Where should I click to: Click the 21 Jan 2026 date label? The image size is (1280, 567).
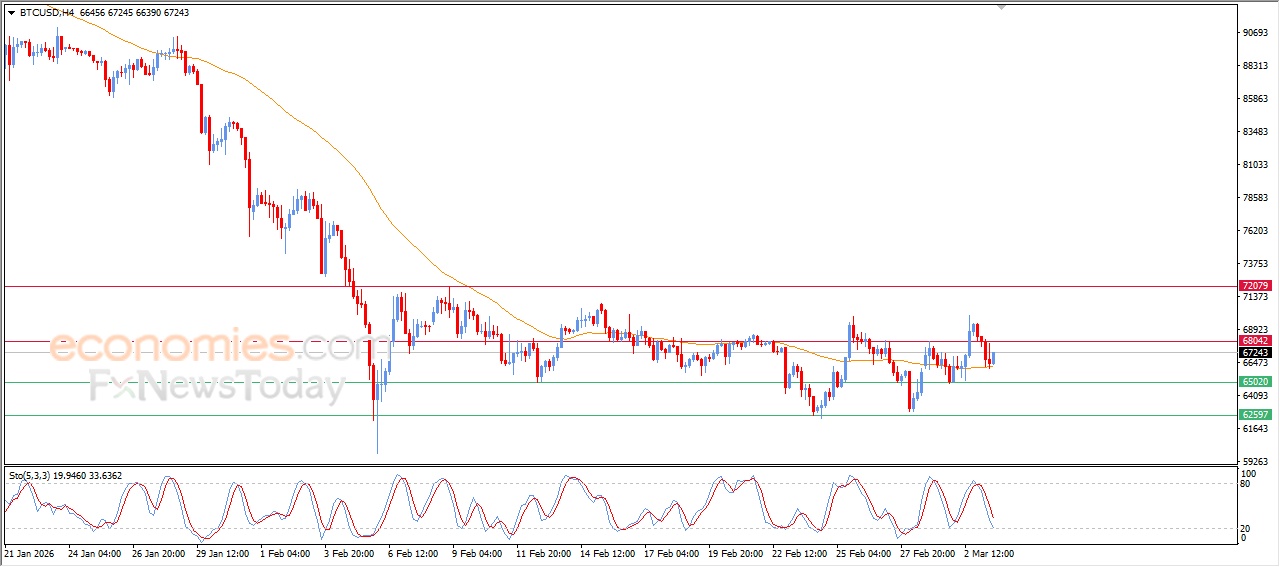(x=32, y=552)
